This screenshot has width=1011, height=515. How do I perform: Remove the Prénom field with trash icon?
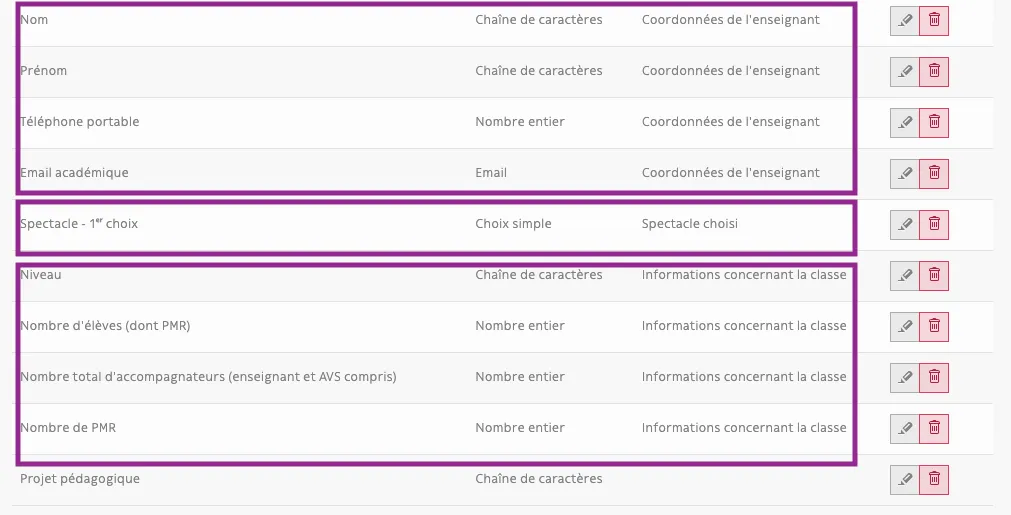[x=934, y=72]
